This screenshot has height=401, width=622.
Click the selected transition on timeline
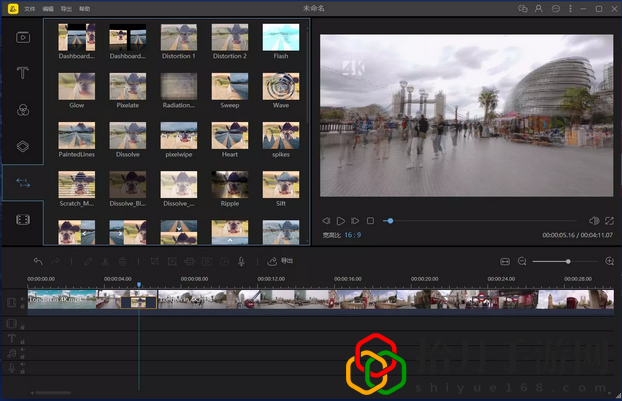[x=138, y=302]
